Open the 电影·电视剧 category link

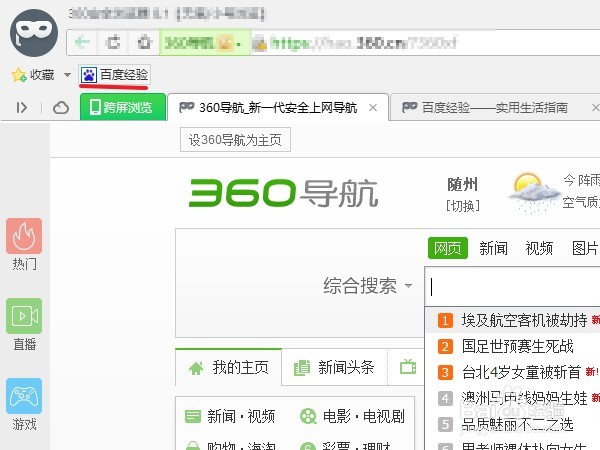click(x=364, y=416)
